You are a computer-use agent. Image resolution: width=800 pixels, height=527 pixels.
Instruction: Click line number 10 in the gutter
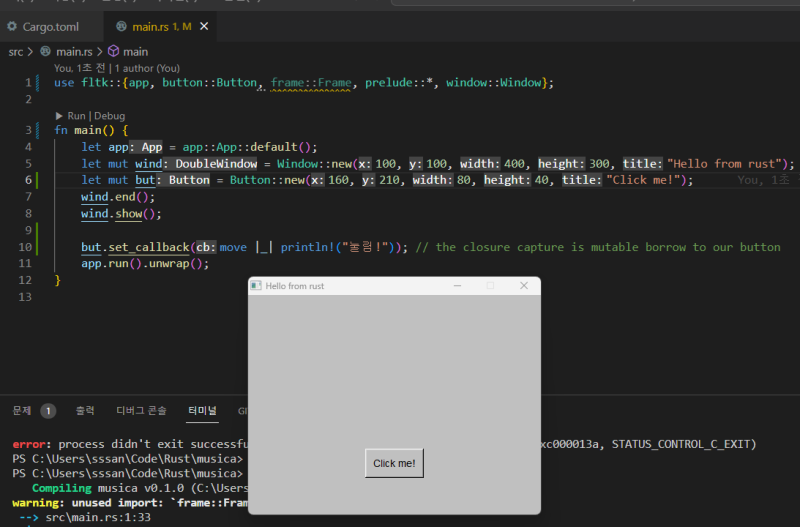(x=26, y=247)
